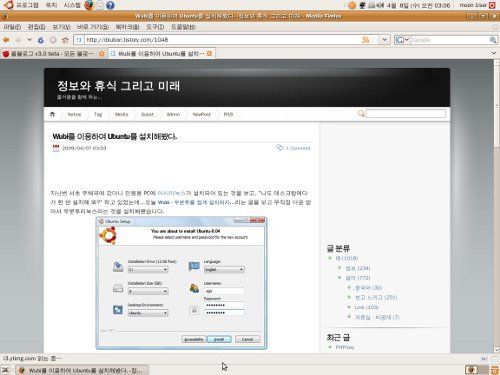Click the Wubi Firefox window taskbar button
Viewport: 500px width, 375px height.
(81, 370)
